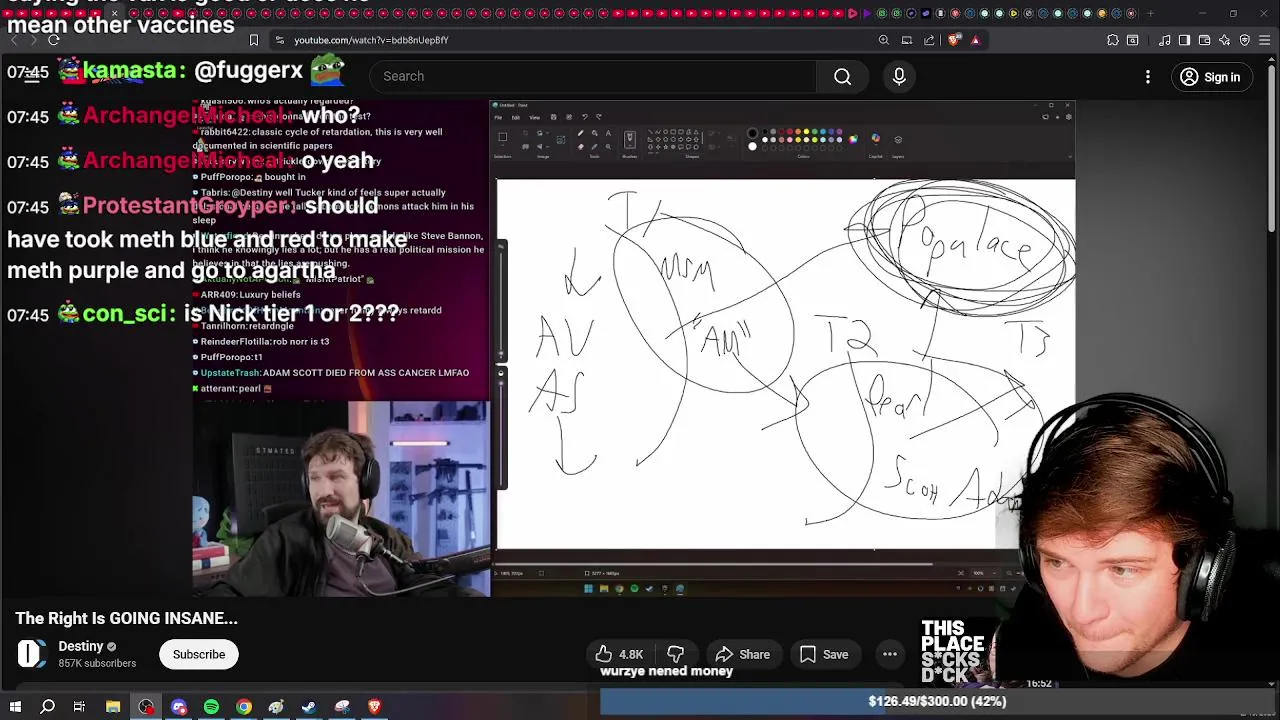1280x720 pixels.
Task: Open Brave browser from the taskbar
Action: 375,707
